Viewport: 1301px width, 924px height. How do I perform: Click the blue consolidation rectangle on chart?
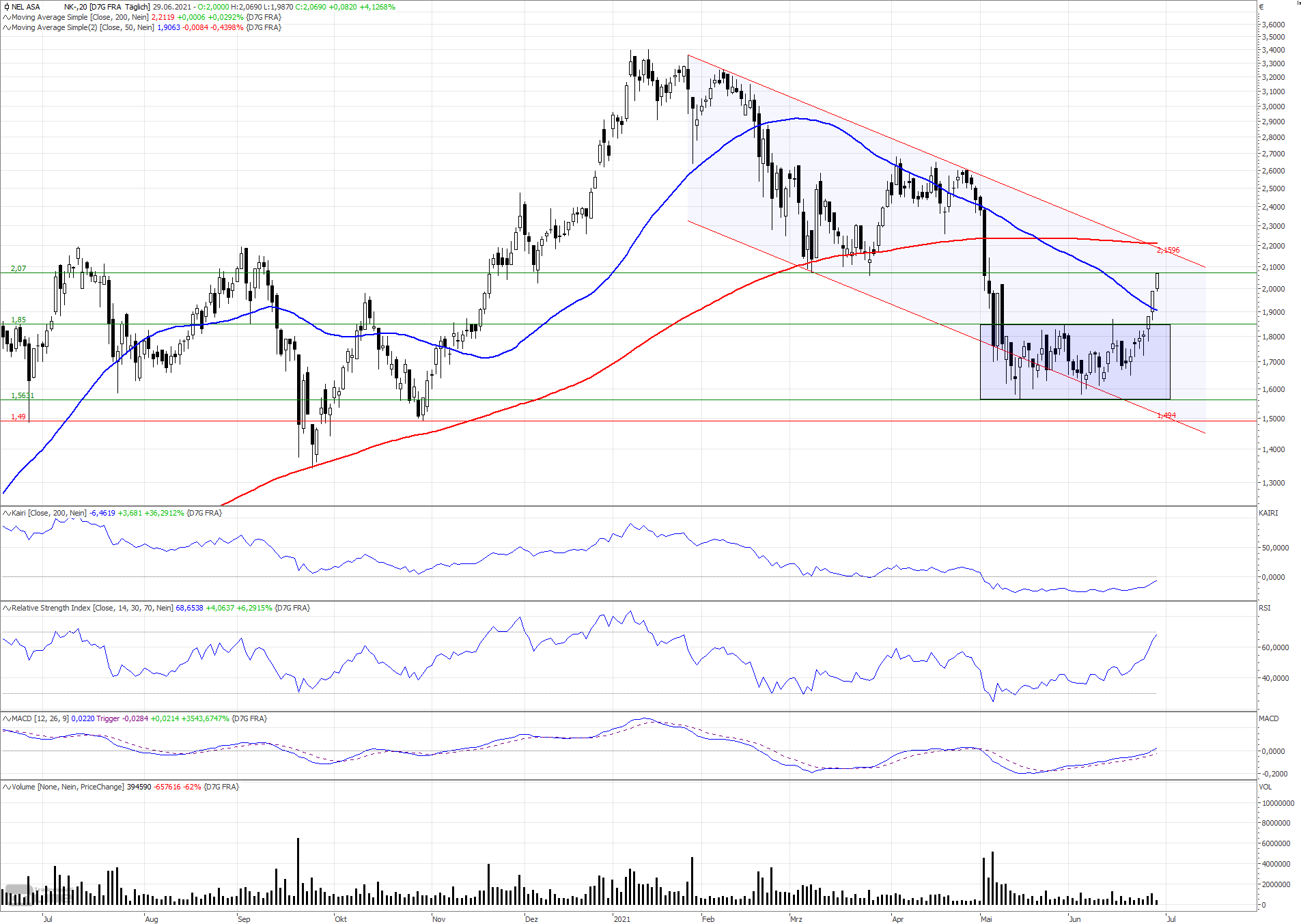point(1075,362)
